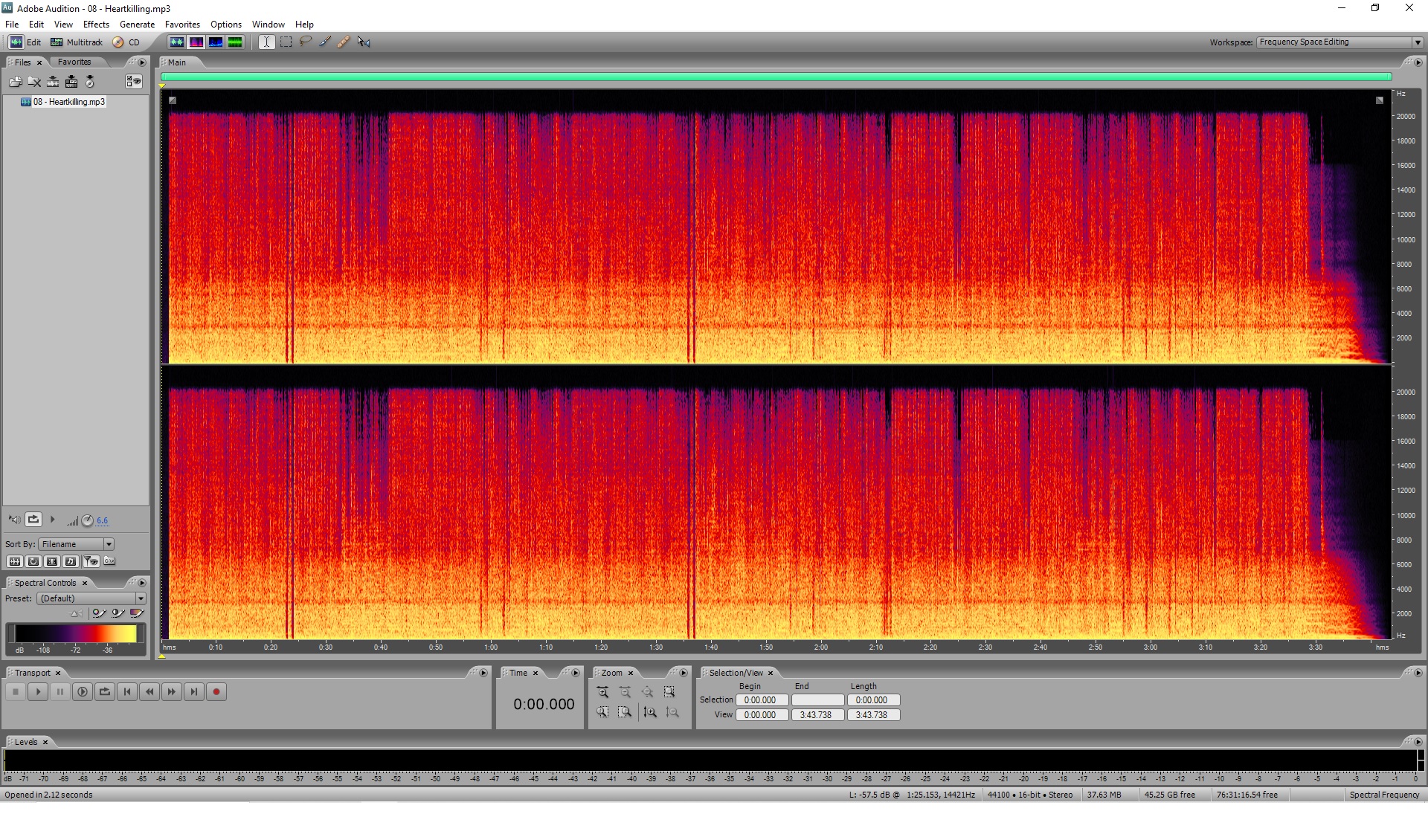Switch to CD view
1428x840 pixels.
point(126,42)
